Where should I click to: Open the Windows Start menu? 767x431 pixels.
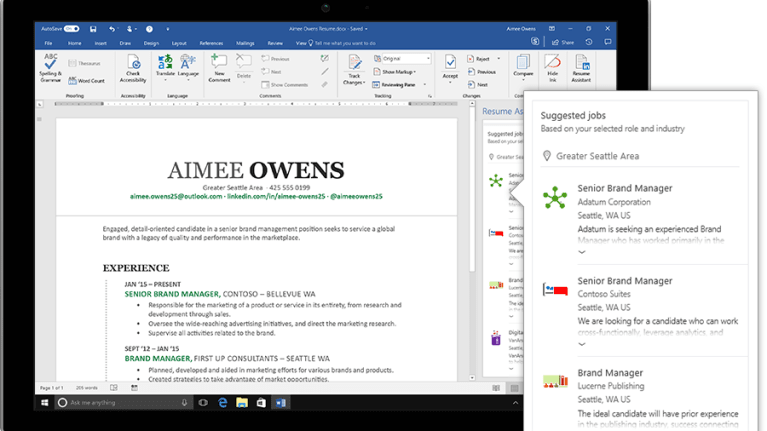coord(45,403)
